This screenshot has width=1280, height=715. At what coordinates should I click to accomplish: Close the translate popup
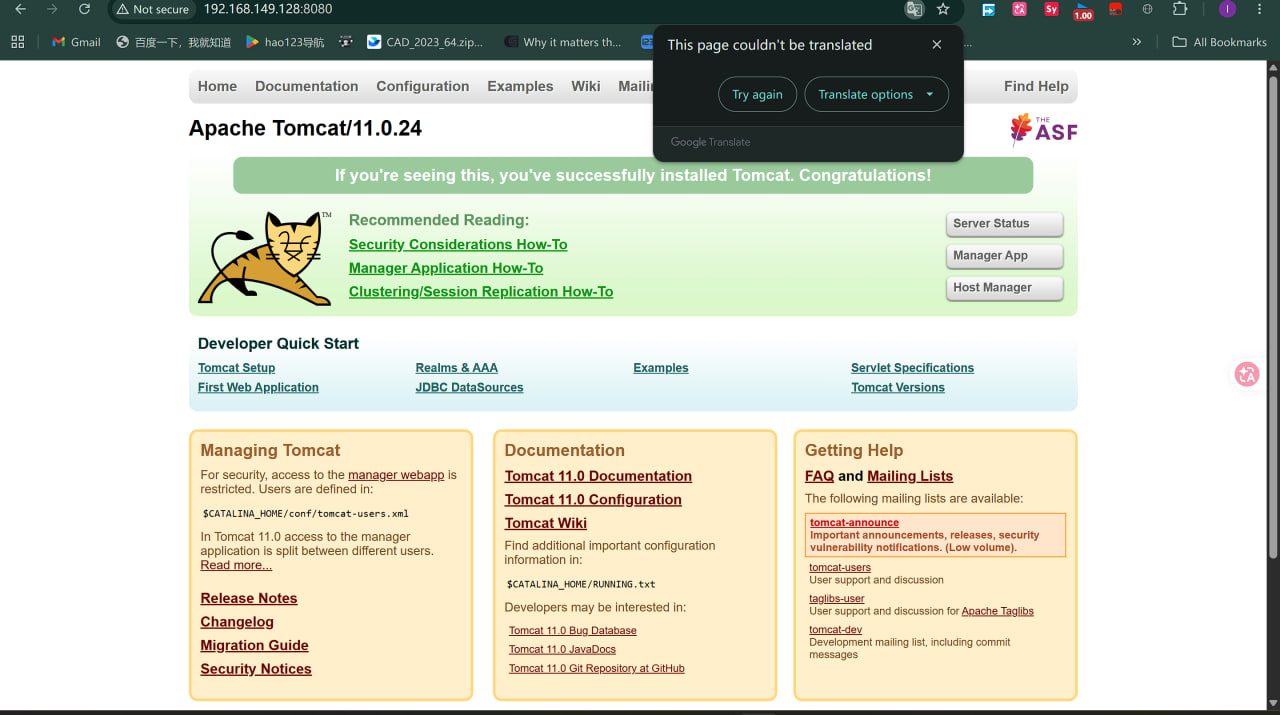pyautogui.click(x=936, y=45)
